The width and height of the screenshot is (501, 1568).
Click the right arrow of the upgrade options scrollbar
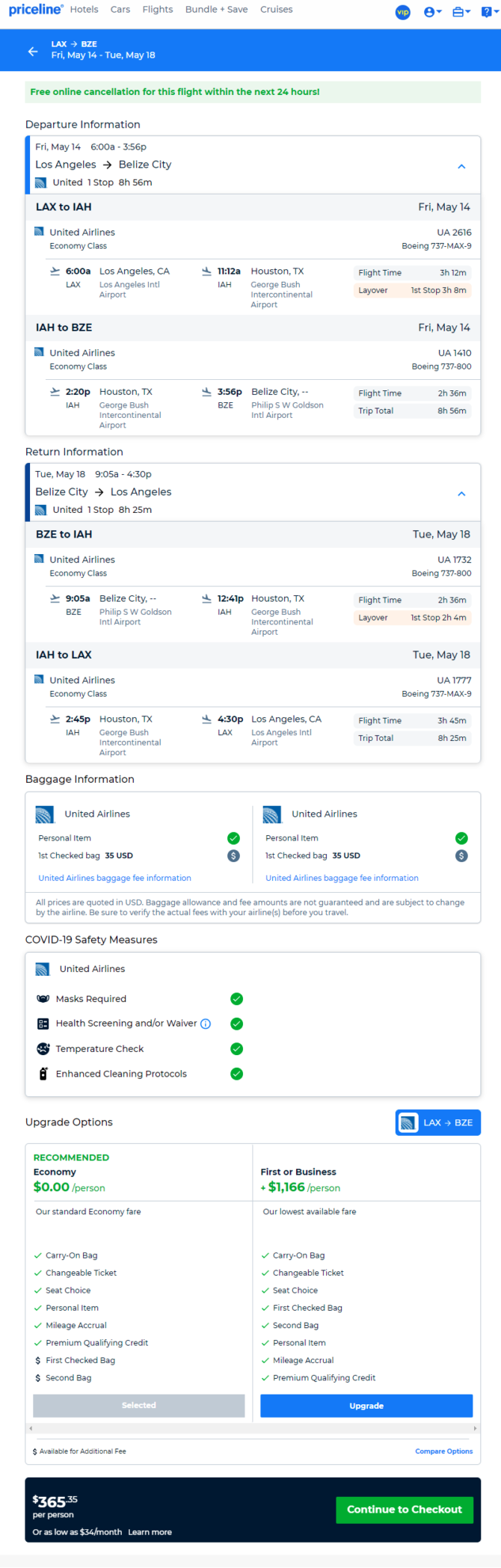pyautogui.click(x=475, y=1428)
